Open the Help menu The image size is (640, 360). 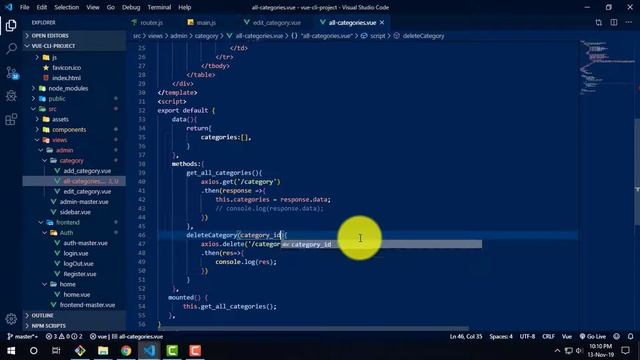[184, 7]
